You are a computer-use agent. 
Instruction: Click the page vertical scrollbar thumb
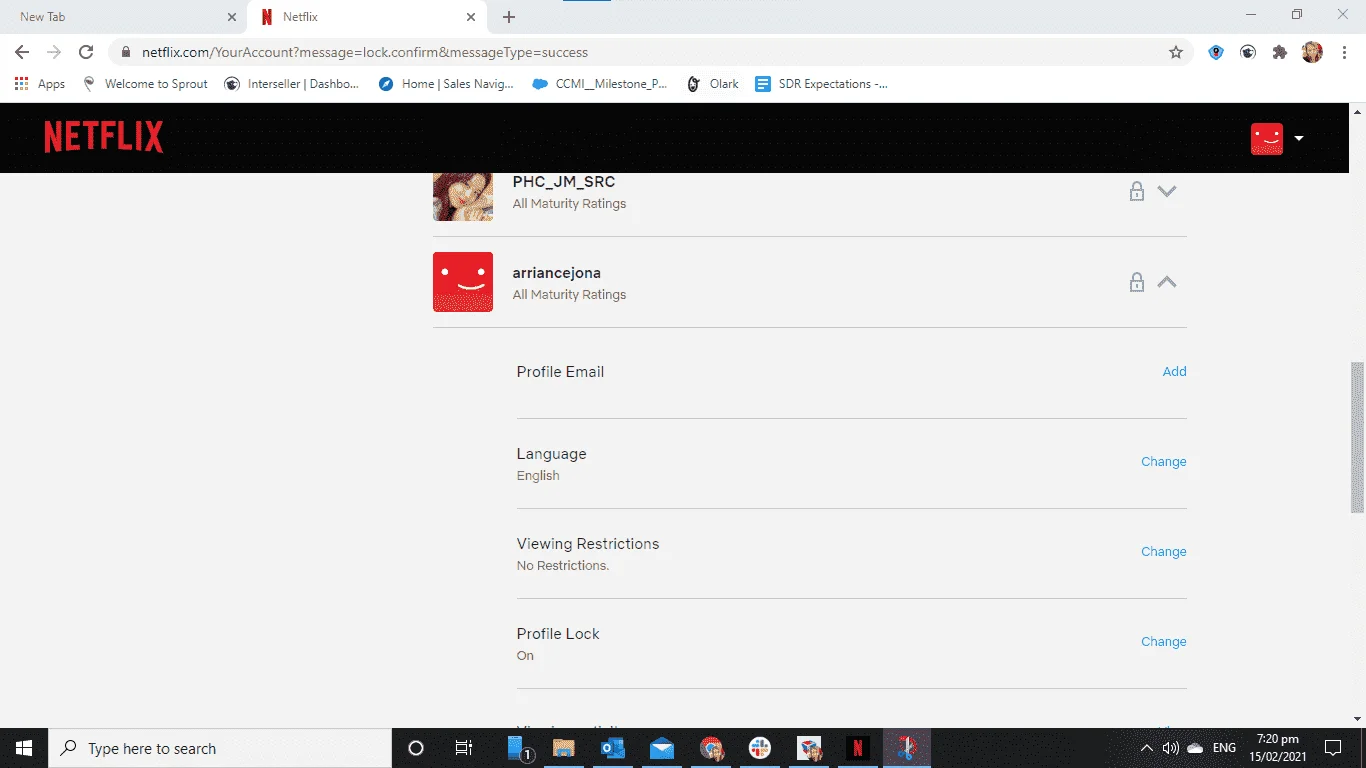click(1357, 438)
